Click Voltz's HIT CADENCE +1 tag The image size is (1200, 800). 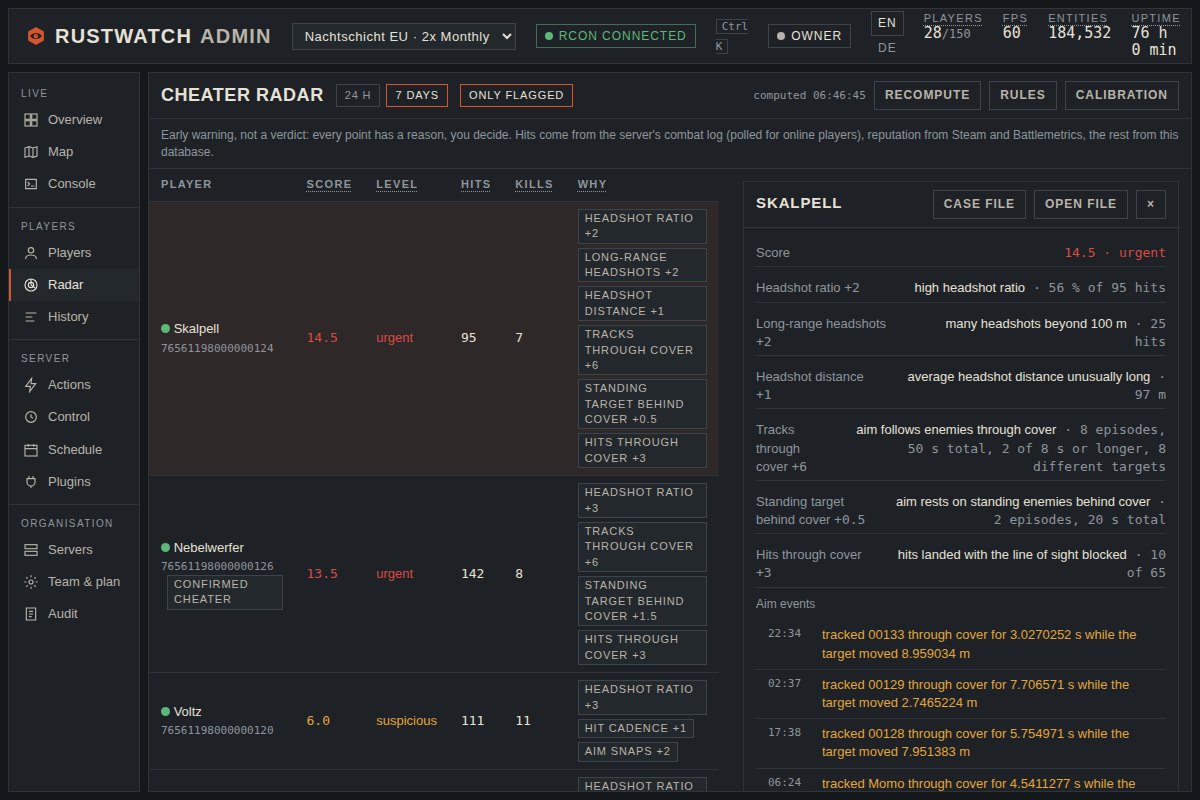pyautogui.click(x=636, y=728)
